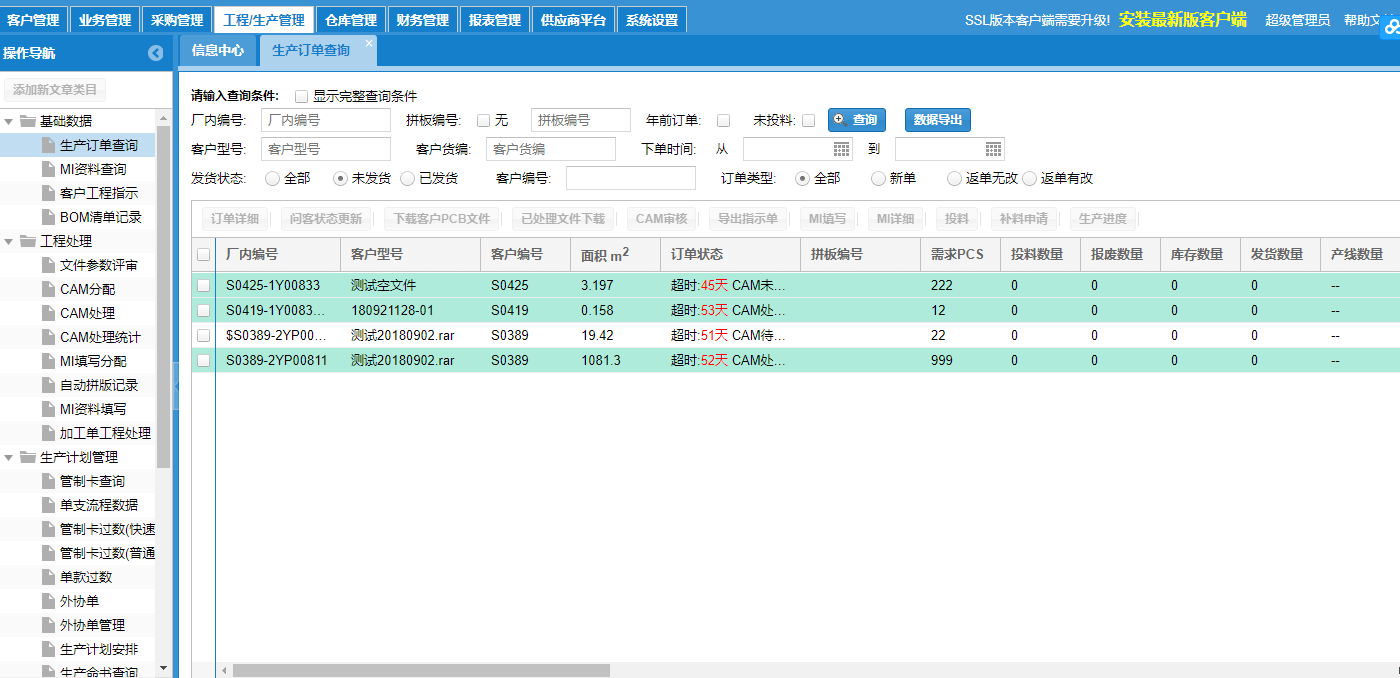This screenshot has width=1400, height=678.
Task: Open the 报表管理 menu
Action: [x=494, y=18]
